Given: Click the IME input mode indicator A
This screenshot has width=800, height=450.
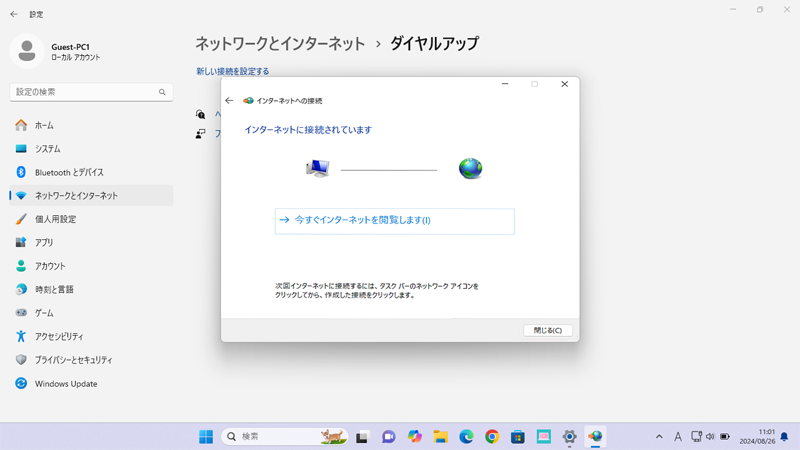Looking at the screenshot, I should coord(678,437).
